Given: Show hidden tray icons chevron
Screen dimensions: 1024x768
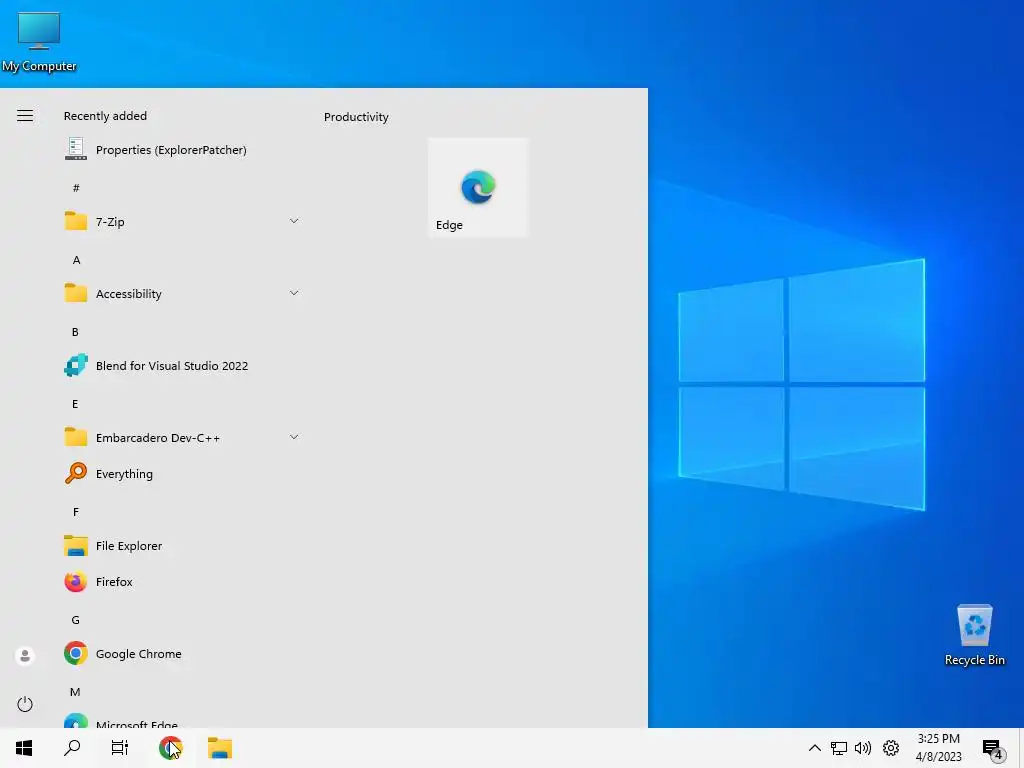Looking at the screenshot, I should tap(814, 748).
